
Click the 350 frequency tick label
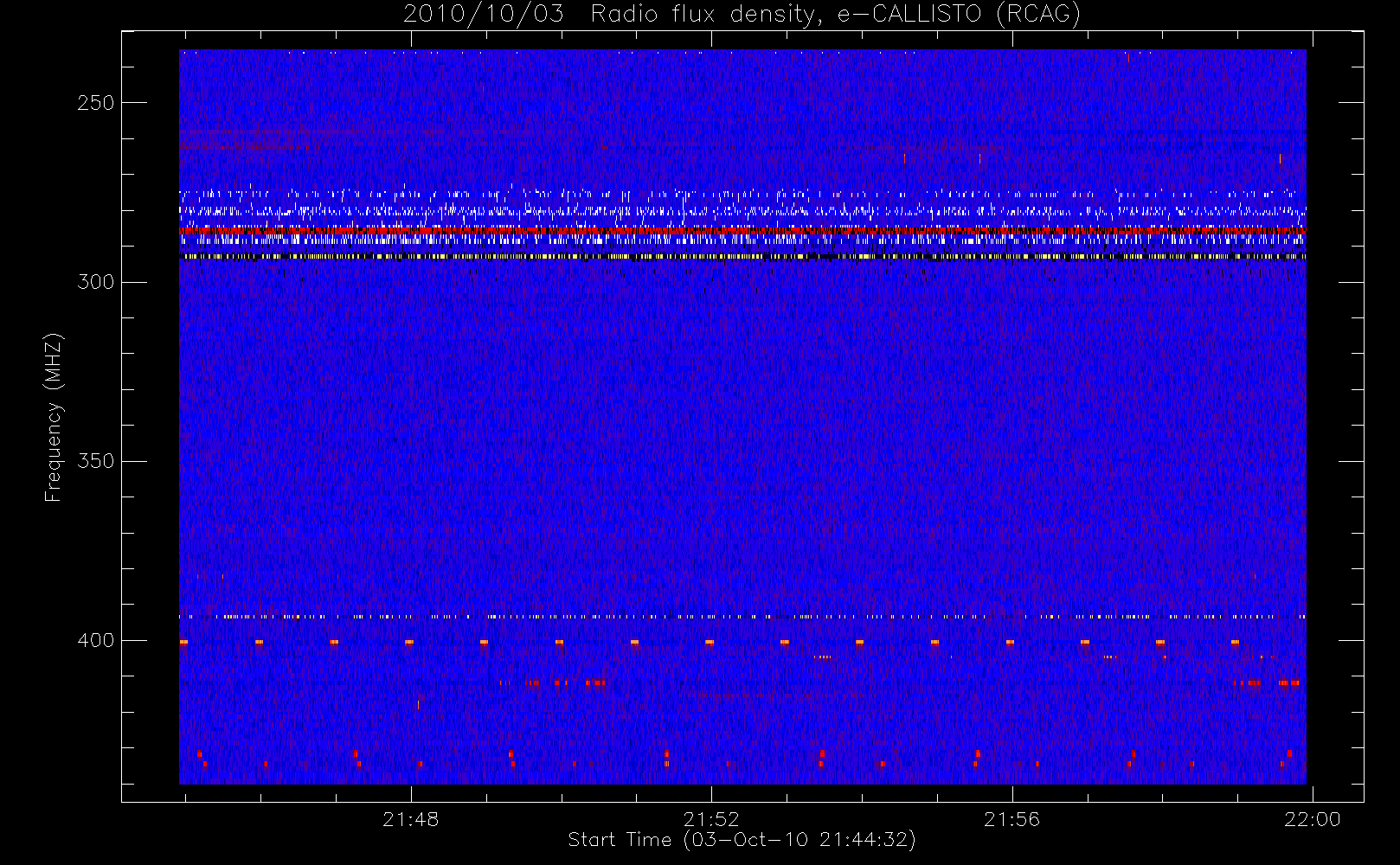(95, 461)
